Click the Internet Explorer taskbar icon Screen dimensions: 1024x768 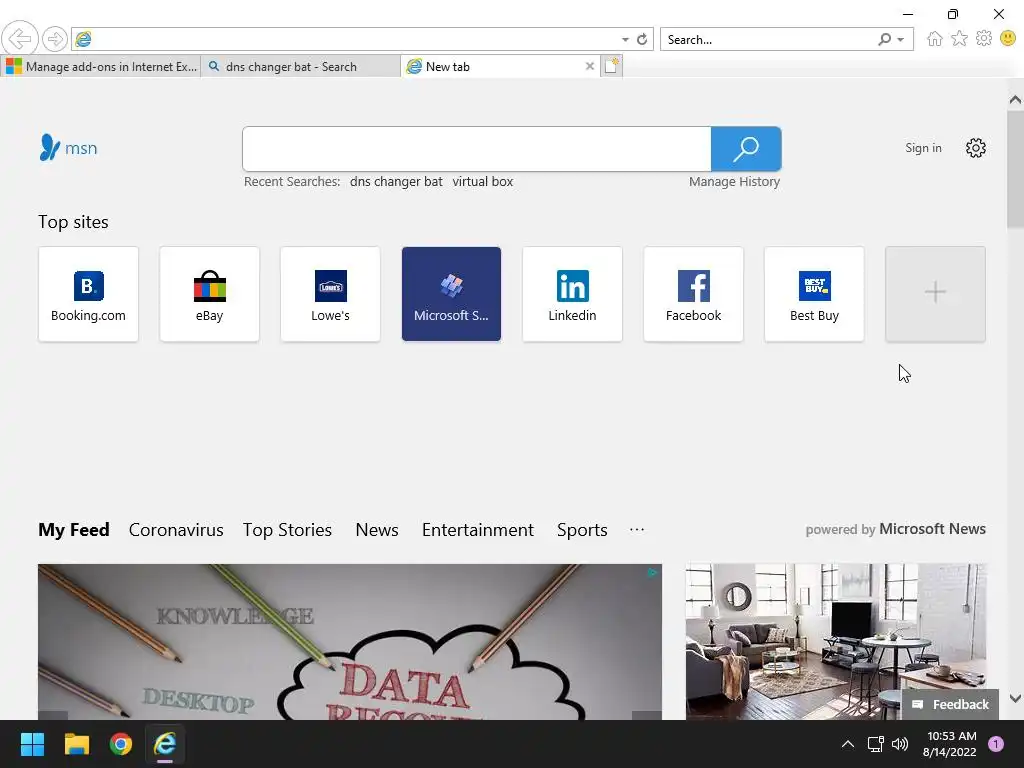pos(165,744)
